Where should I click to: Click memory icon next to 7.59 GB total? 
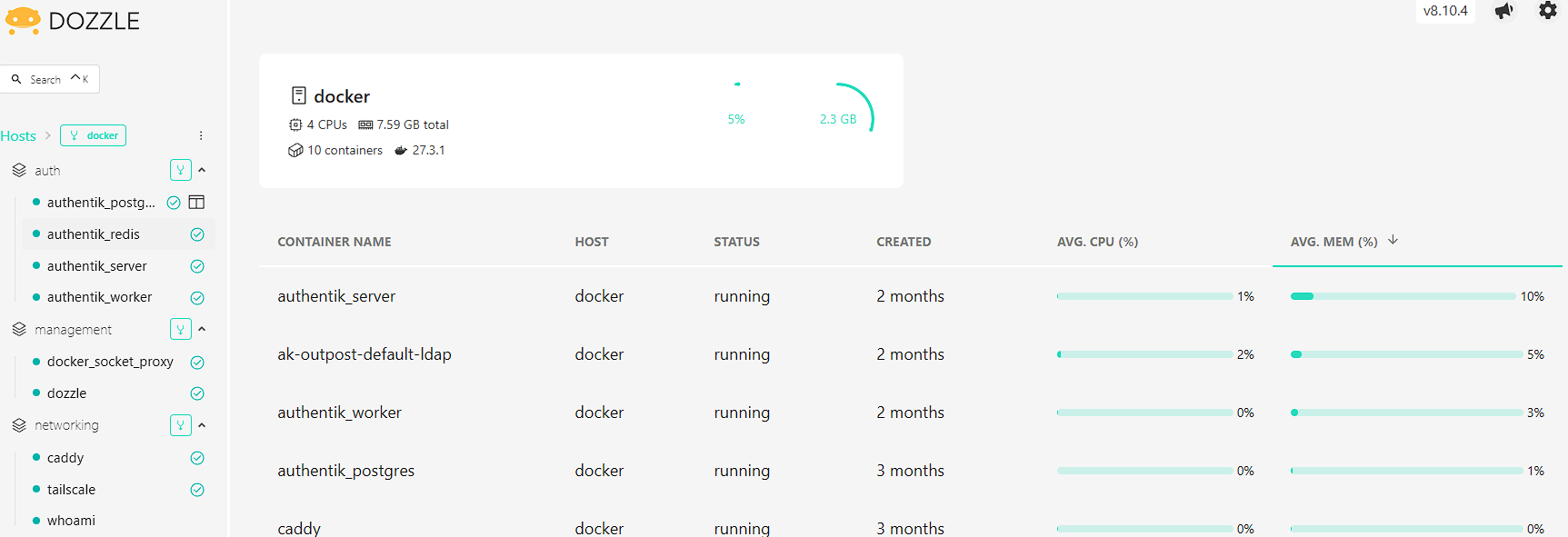(365, 124)
